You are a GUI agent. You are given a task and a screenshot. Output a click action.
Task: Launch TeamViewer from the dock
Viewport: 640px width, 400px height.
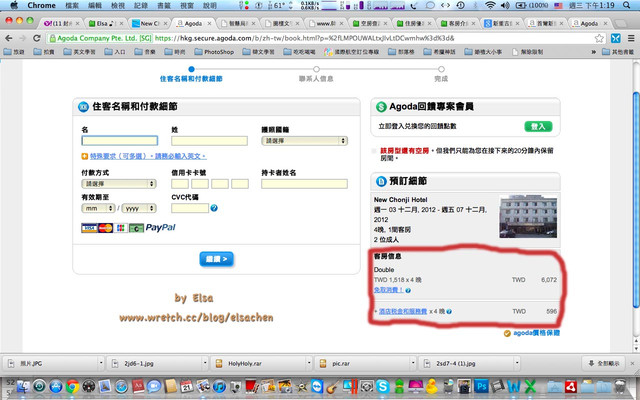tap(317, 386)
